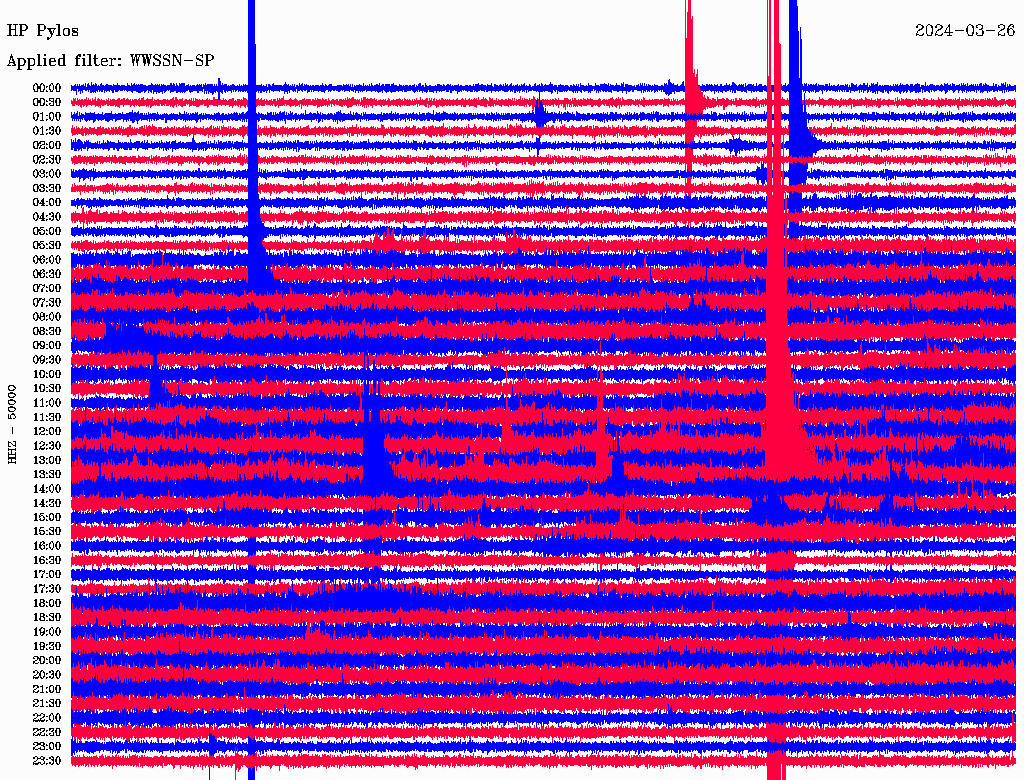This screenshot has height=780, width=1024.
Task: Select the 12:30 time label
Action: click(46, 446)
